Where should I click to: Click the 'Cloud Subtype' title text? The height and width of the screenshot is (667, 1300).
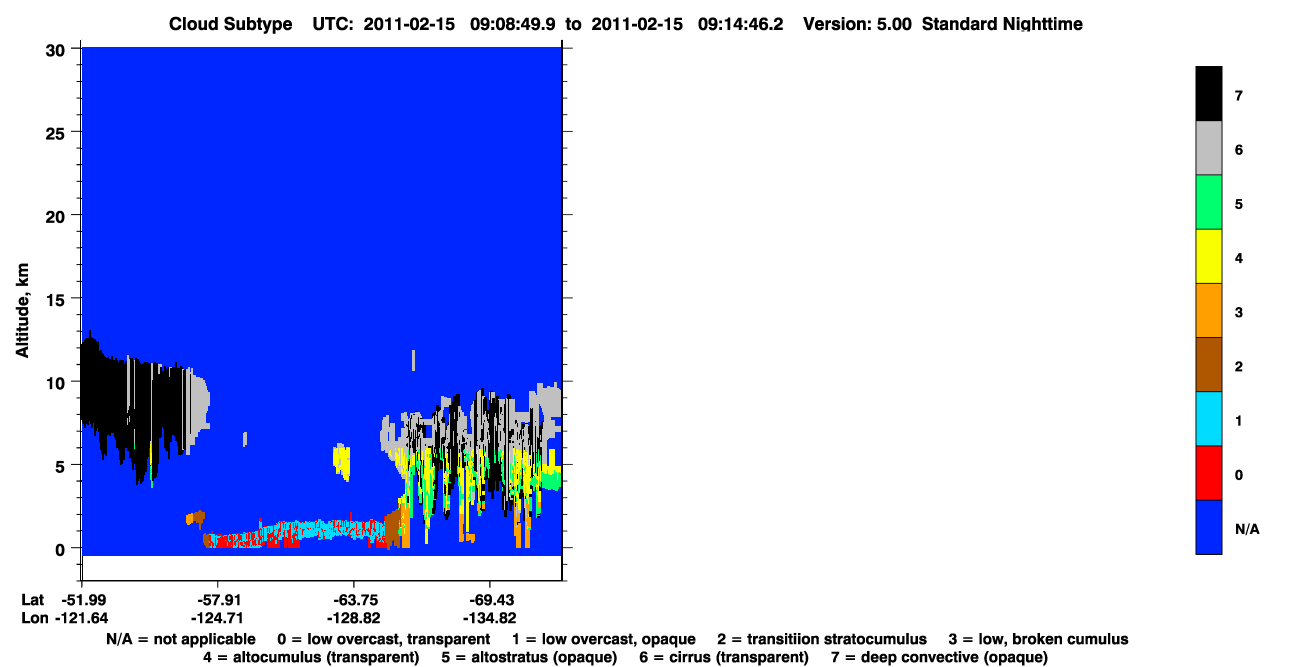tap(231, 23)
